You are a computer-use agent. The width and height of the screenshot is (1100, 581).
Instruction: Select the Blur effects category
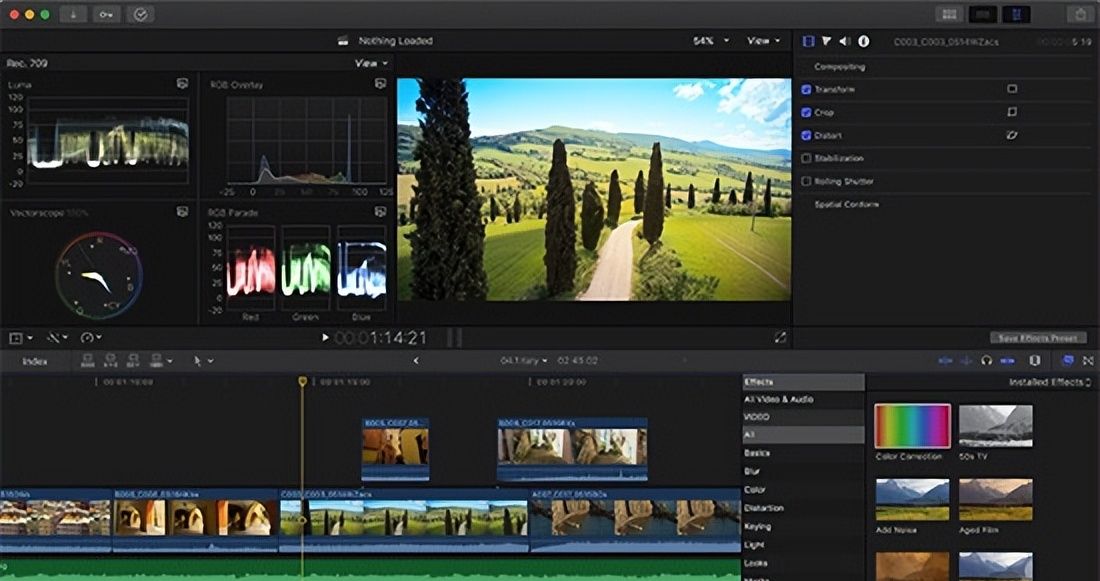753,471
